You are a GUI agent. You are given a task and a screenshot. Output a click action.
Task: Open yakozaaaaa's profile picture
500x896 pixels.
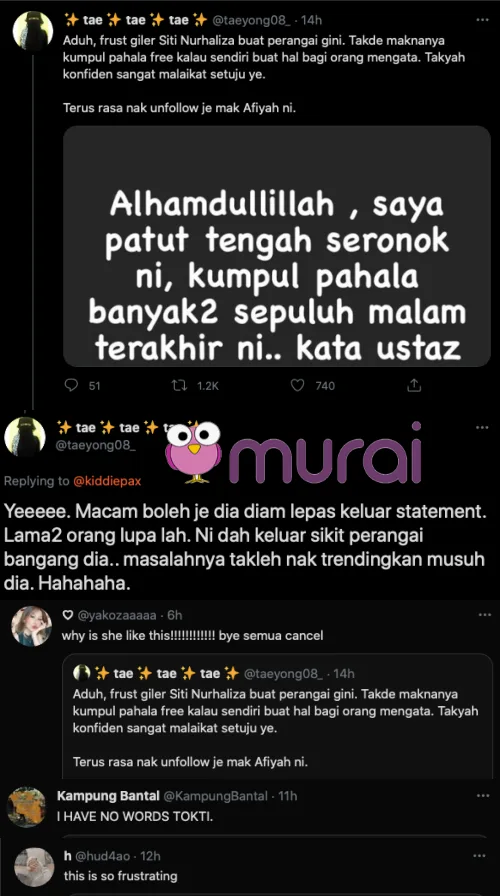tap(31, 626)
